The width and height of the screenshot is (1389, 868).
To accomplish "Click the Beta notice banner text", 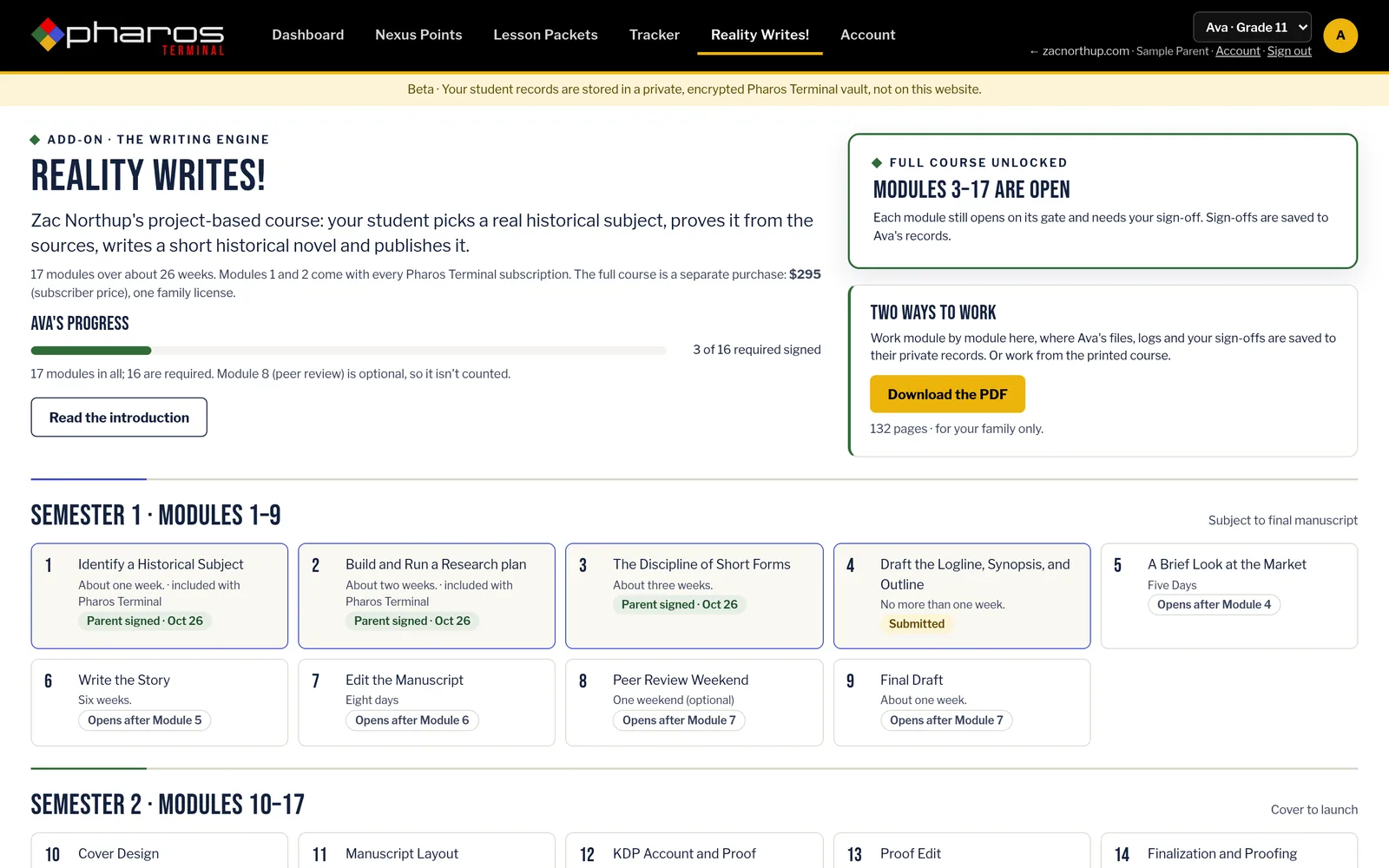I will pyautogui.click(x=694, y=89).
